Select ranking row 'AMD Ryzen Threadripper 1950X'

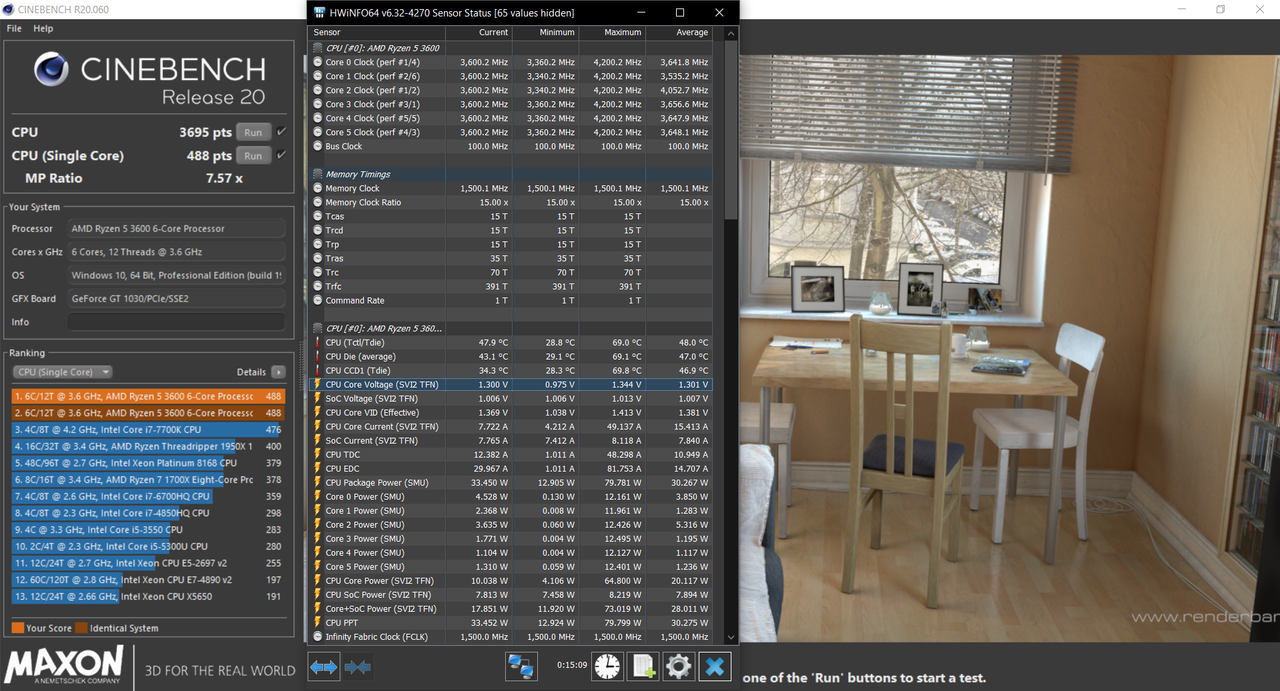point(148,446)
